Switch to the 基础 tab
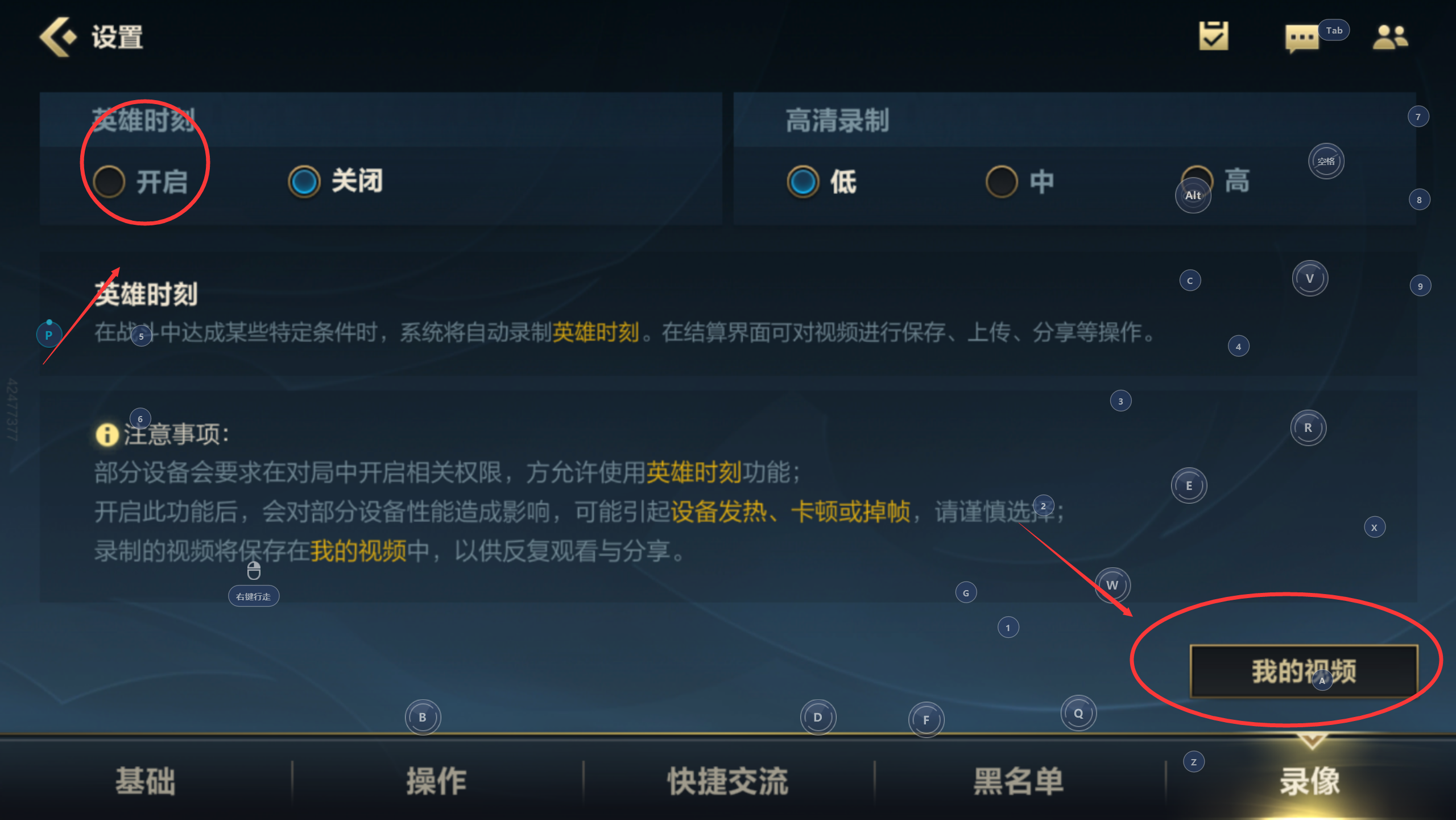 tap(146, 781)
